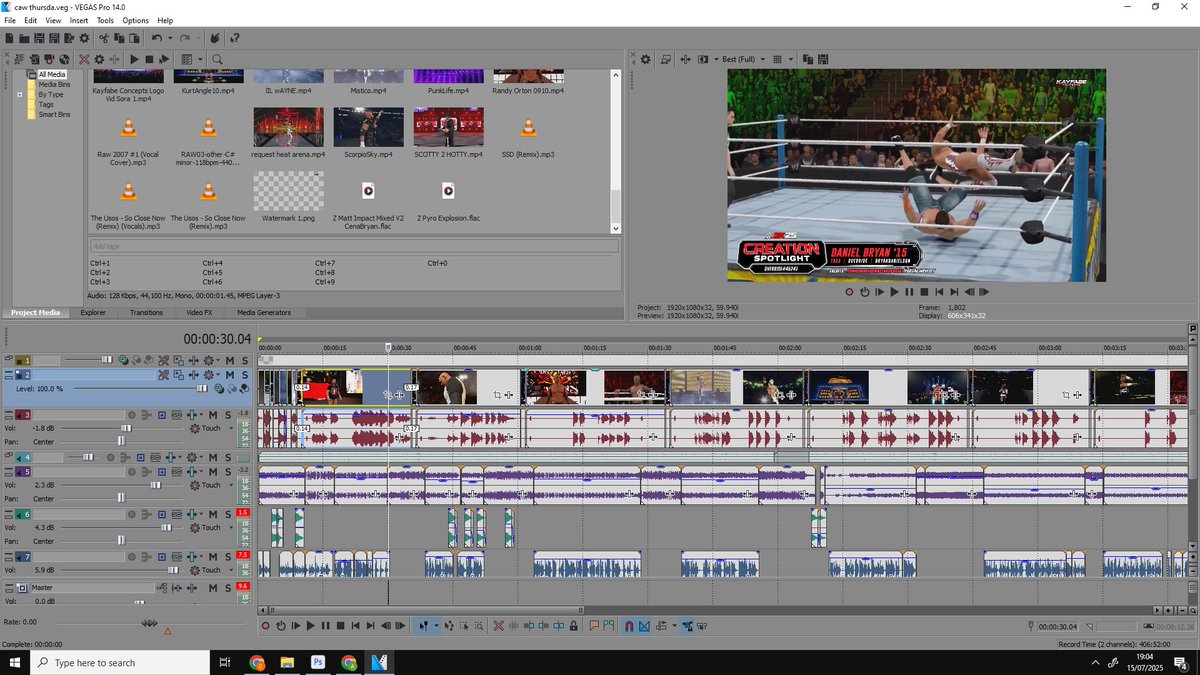Viewport: 1200px width, 675px height.
Task: Open the Tools menu
Action: [105, 20]
